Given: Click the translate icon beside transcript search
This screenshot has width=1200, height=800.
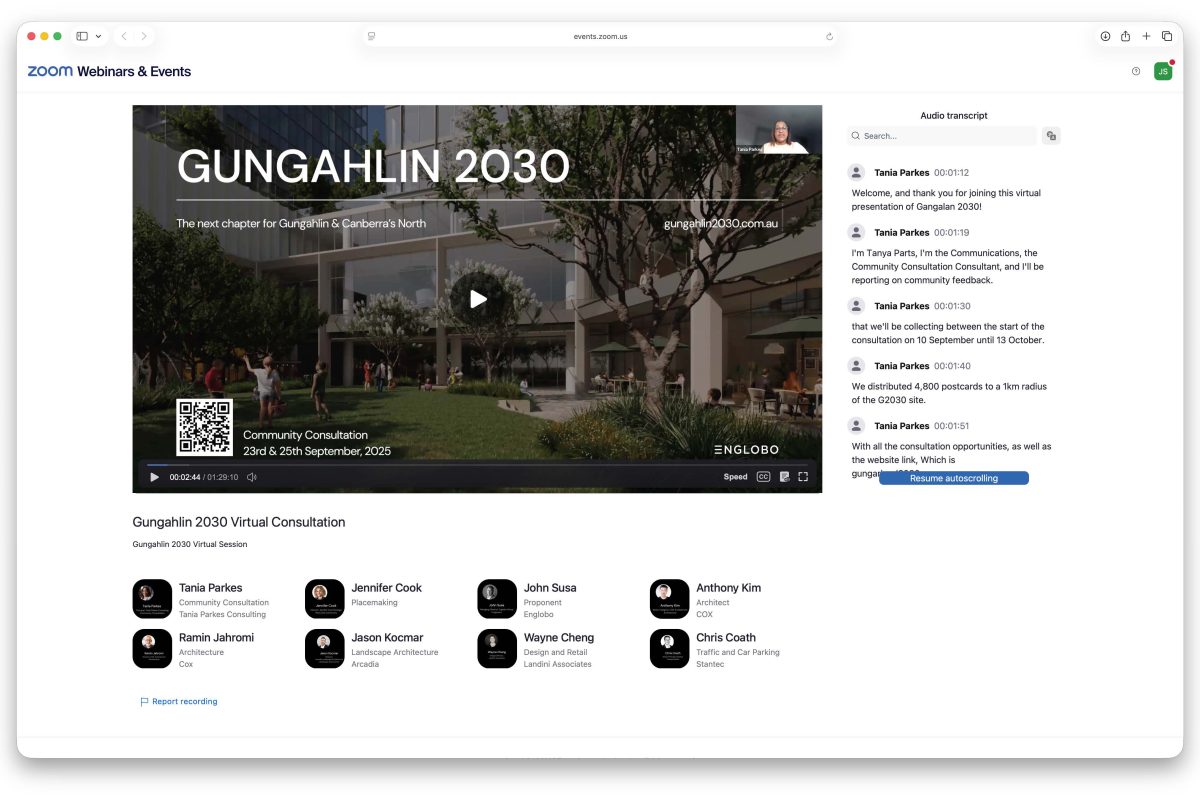Looking at the screenshot, I should point(1050,136).
